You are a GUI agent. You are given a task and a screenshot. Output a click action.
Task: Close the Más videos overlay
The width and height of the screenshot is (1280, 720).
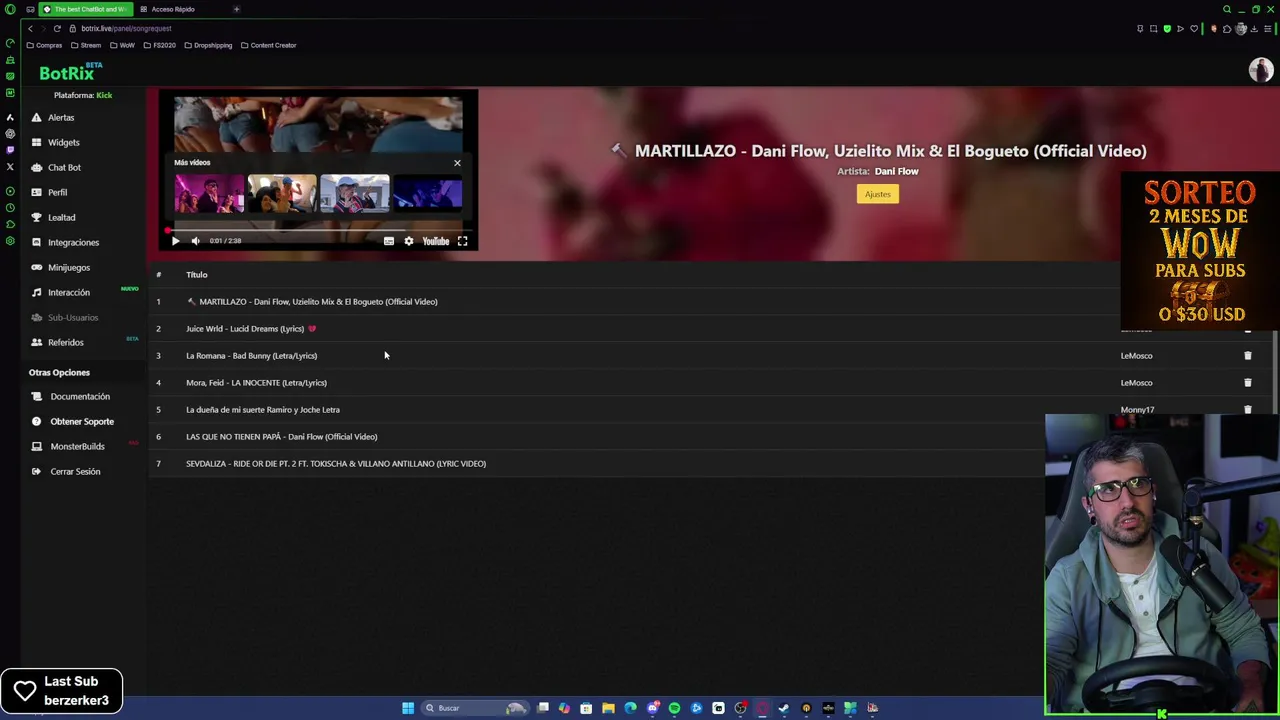click(457, 163)
